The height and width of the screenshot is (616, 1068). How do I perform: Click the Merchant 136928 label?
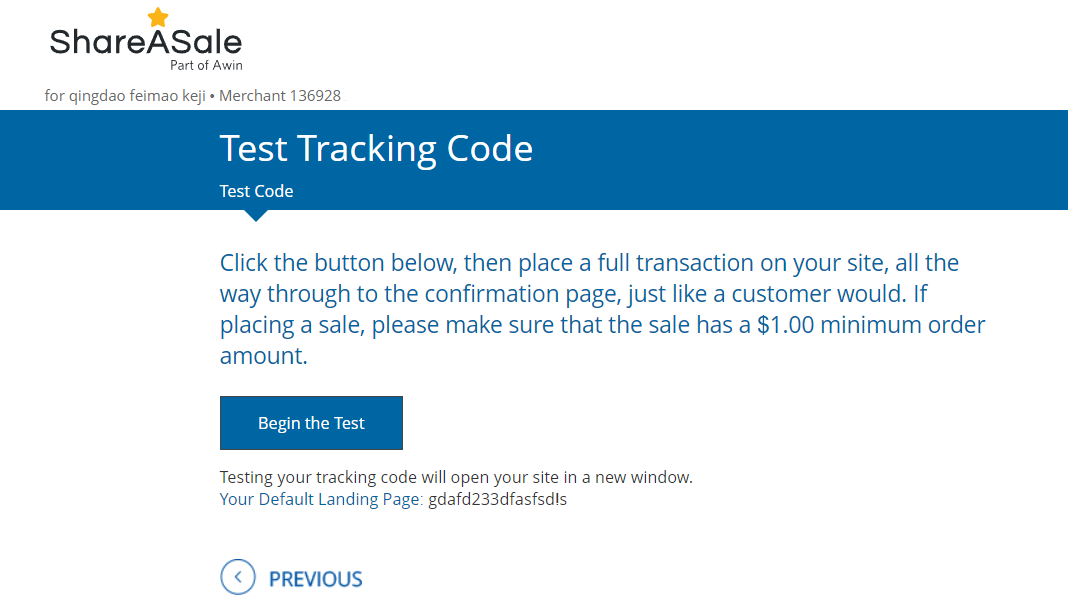280,96
